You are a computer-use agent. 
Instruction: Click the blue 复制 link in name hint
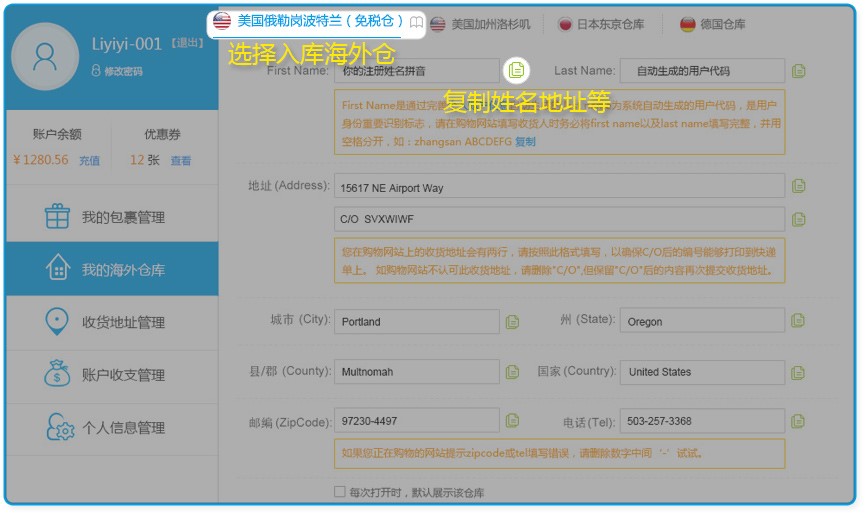point(525,141)
